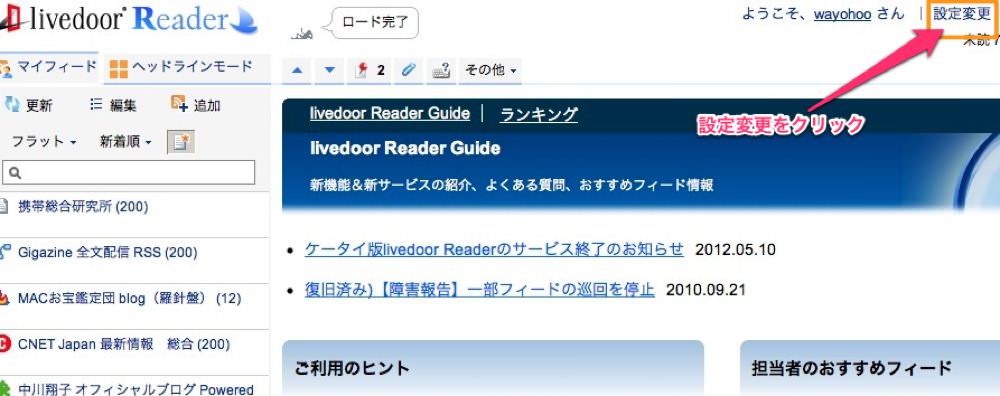Click 更新 to reload feeds
The height and width of the screenshot is (396, 1000).
pos(29,106)
